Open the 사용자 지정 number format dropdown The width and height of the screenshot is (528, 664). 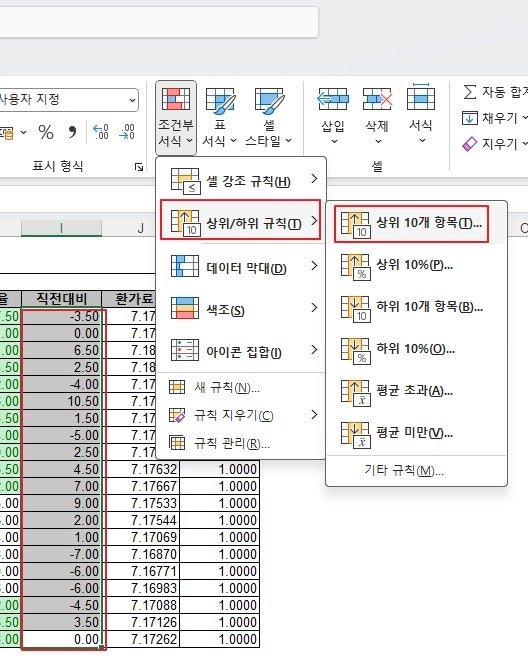coord(68,100)
